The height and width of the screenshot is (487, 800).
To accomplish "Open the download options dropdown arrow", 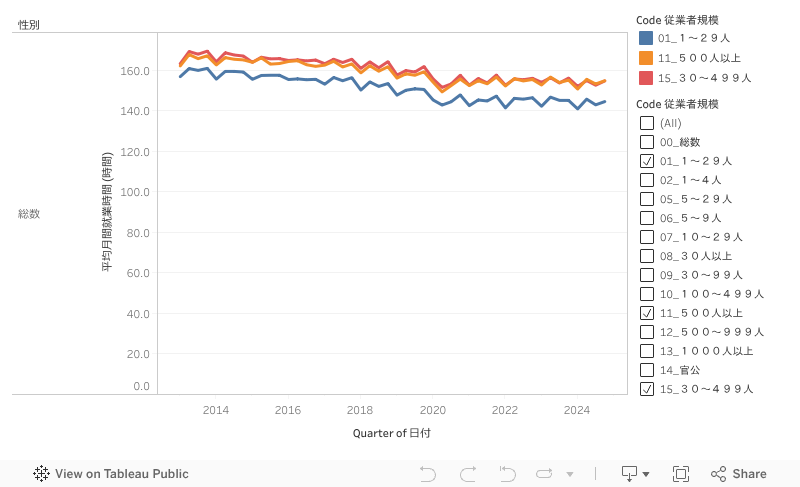I will tap(646, 474).
